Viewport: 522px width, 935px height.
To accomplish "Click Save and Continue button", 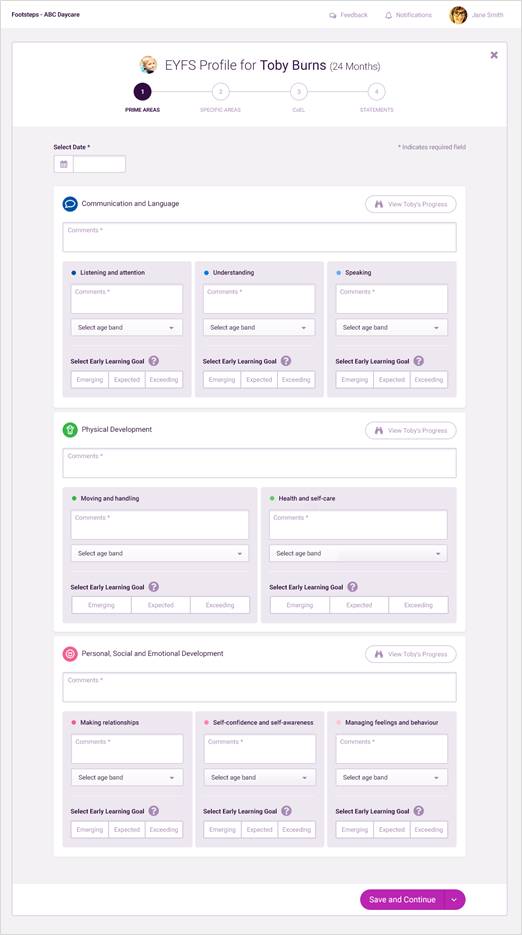I will coord(403,900).
